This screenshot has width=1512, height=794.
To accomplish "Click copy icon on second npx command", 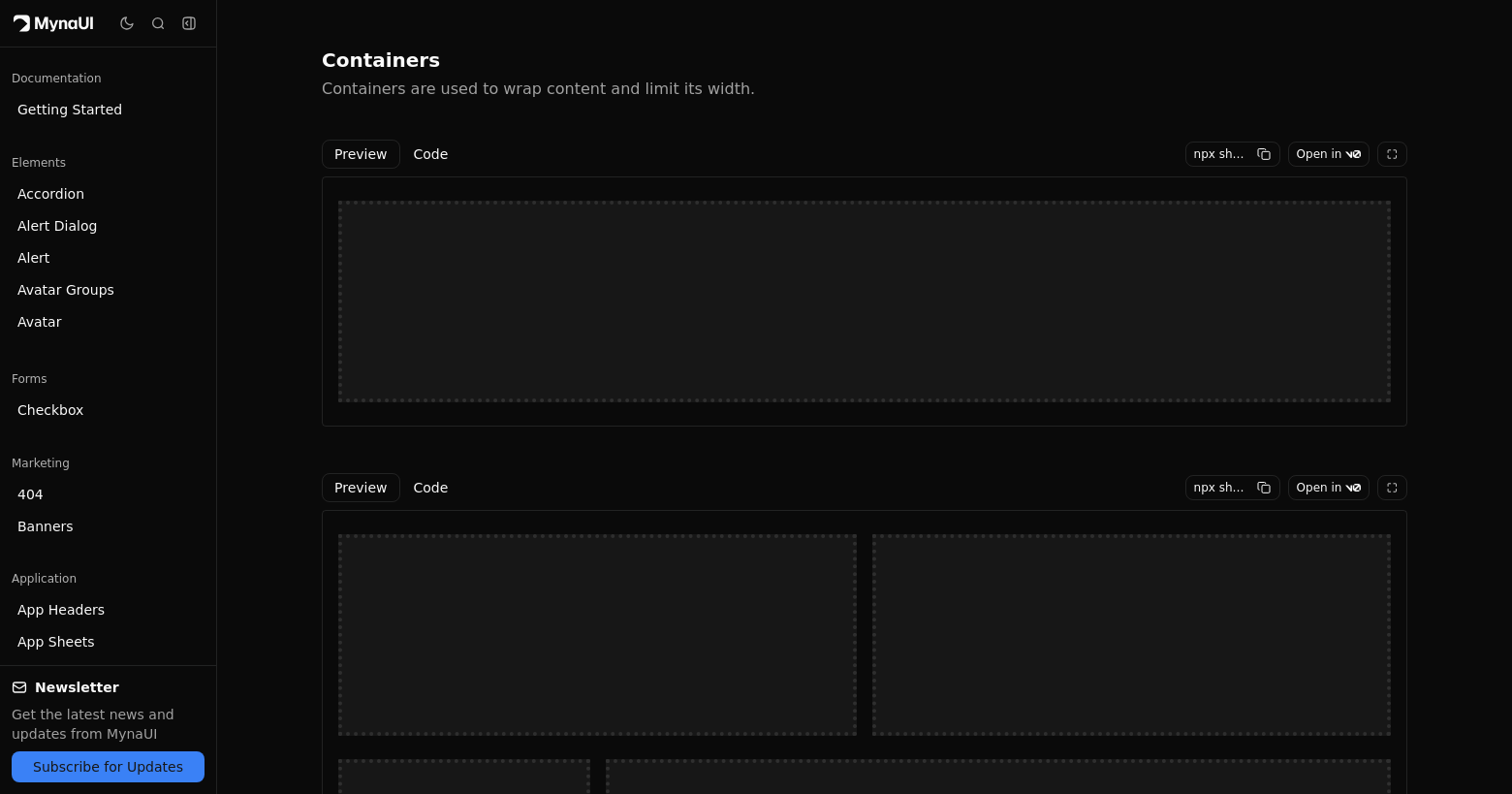I will point(1264,488).
